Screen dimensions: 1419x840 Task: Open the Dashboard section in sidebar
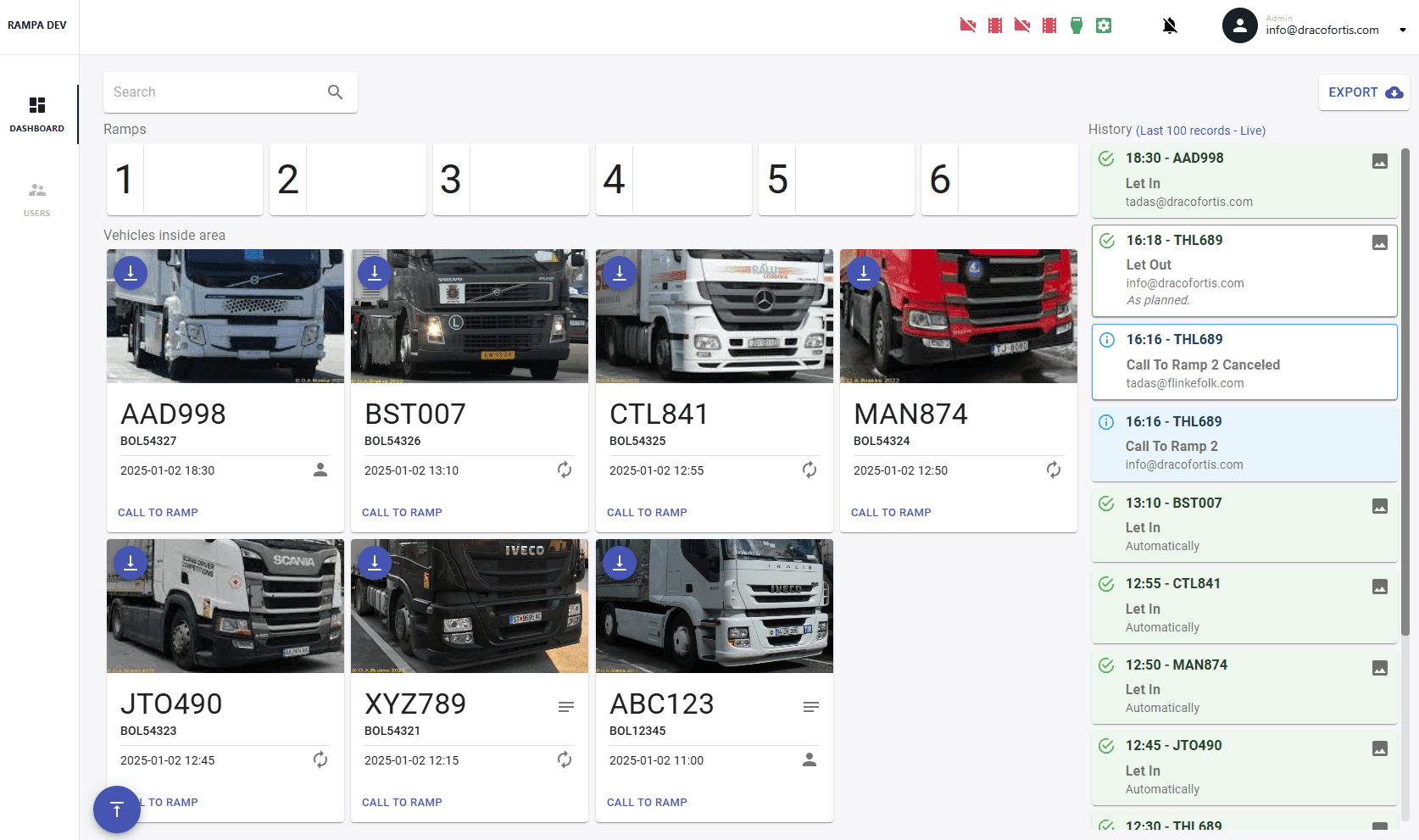(x=37, y=114)
